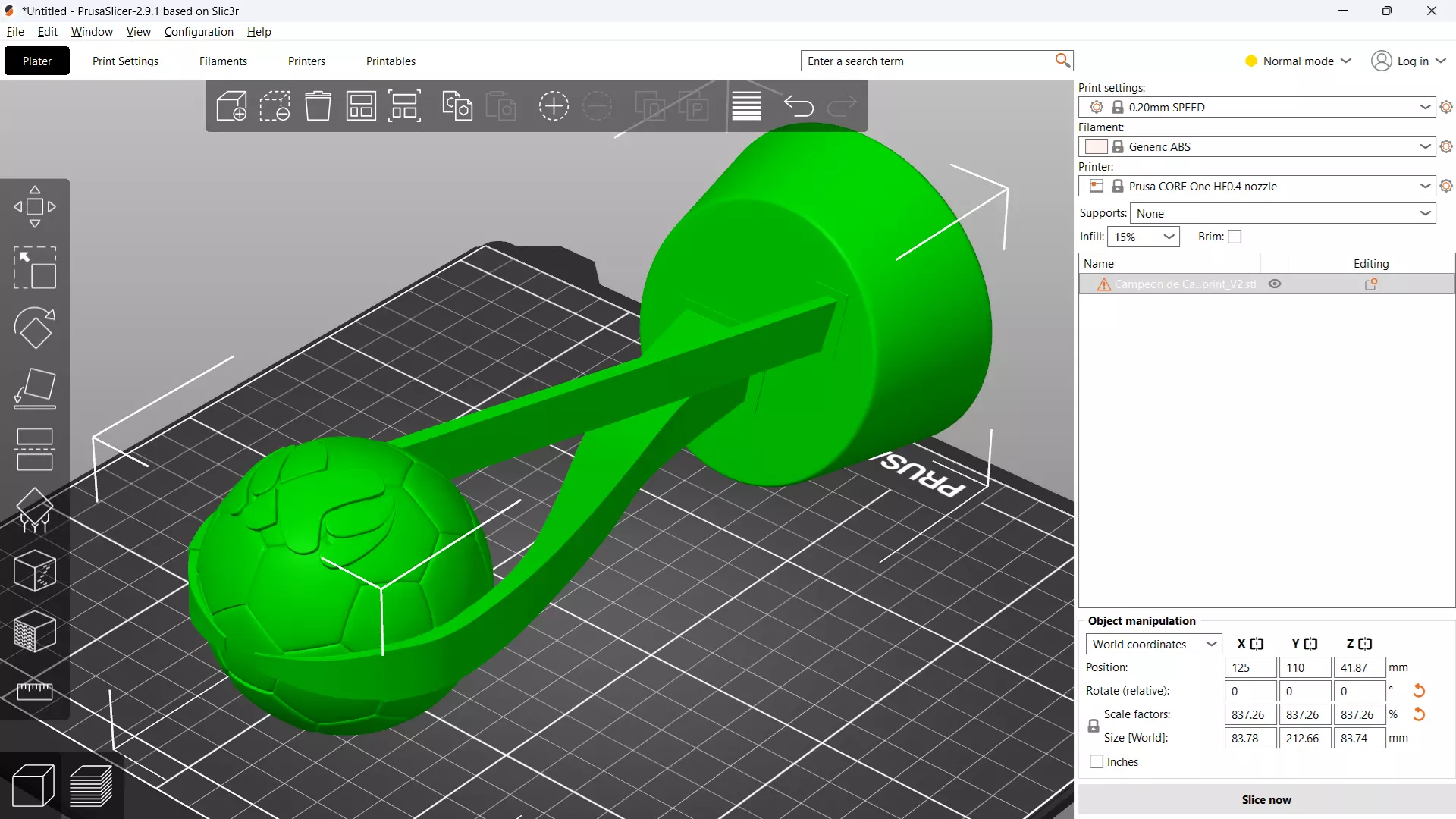The width and height of the screenshot is (1456, 819).
Task: Open the Measure ruler tool
Action: click(35, 691)
